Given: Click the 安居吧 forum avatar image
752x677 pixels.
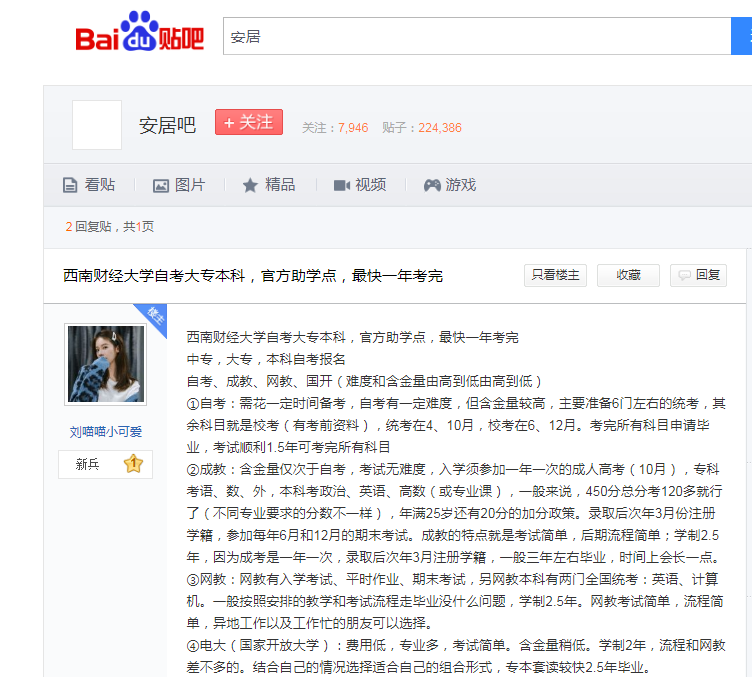Looking at the screenshot, I should pos(97,125).
